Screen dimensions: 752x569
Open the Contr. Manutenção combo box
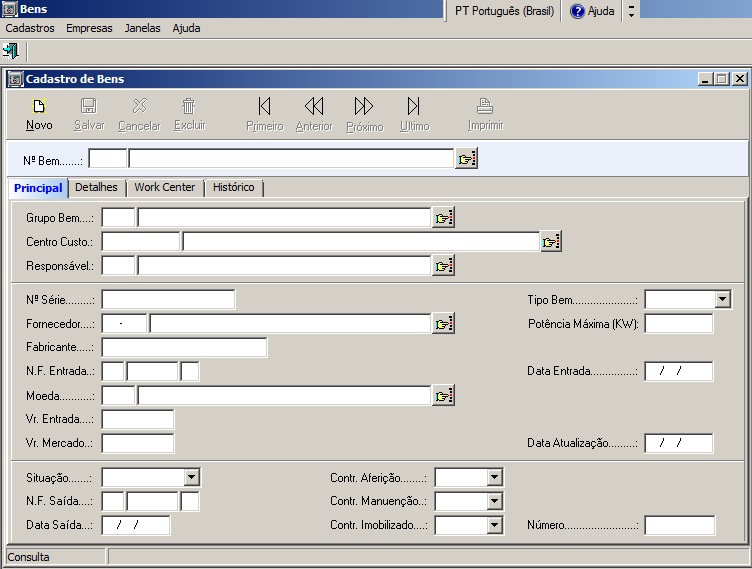pyautogui.click(x=494, y=502)
